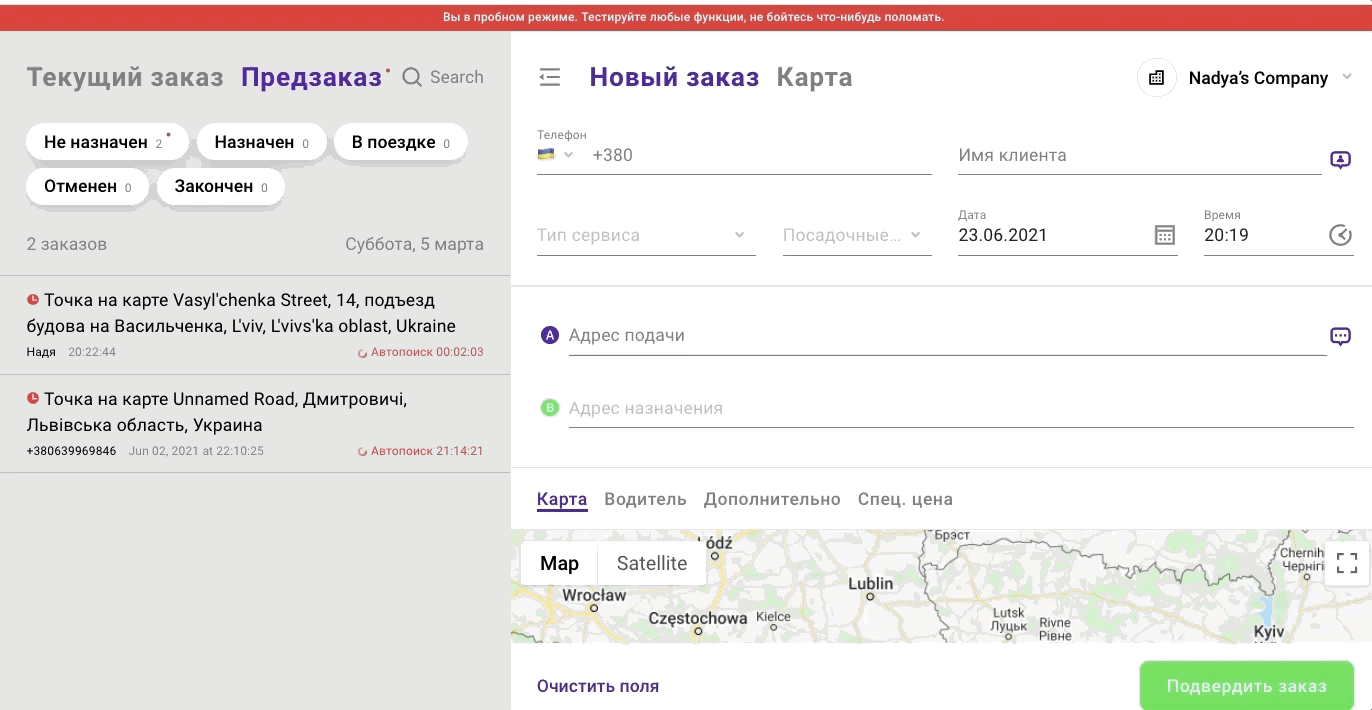Click red clock icon on Unnamed Road order

[33, 398]
